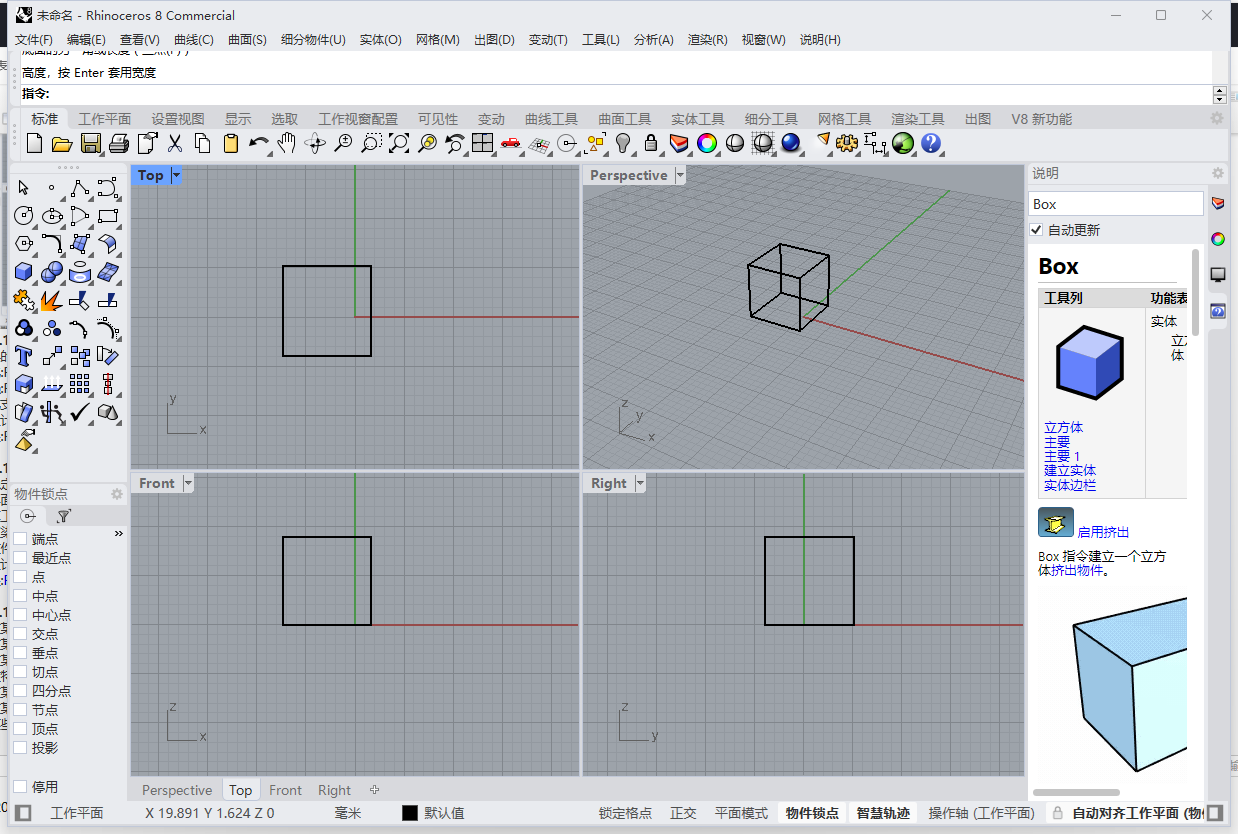Image resolution: width=1238 pixels, height=834 pixels.
Task: Select the Front viewport tab at bottom
Action: coord(285,790)
